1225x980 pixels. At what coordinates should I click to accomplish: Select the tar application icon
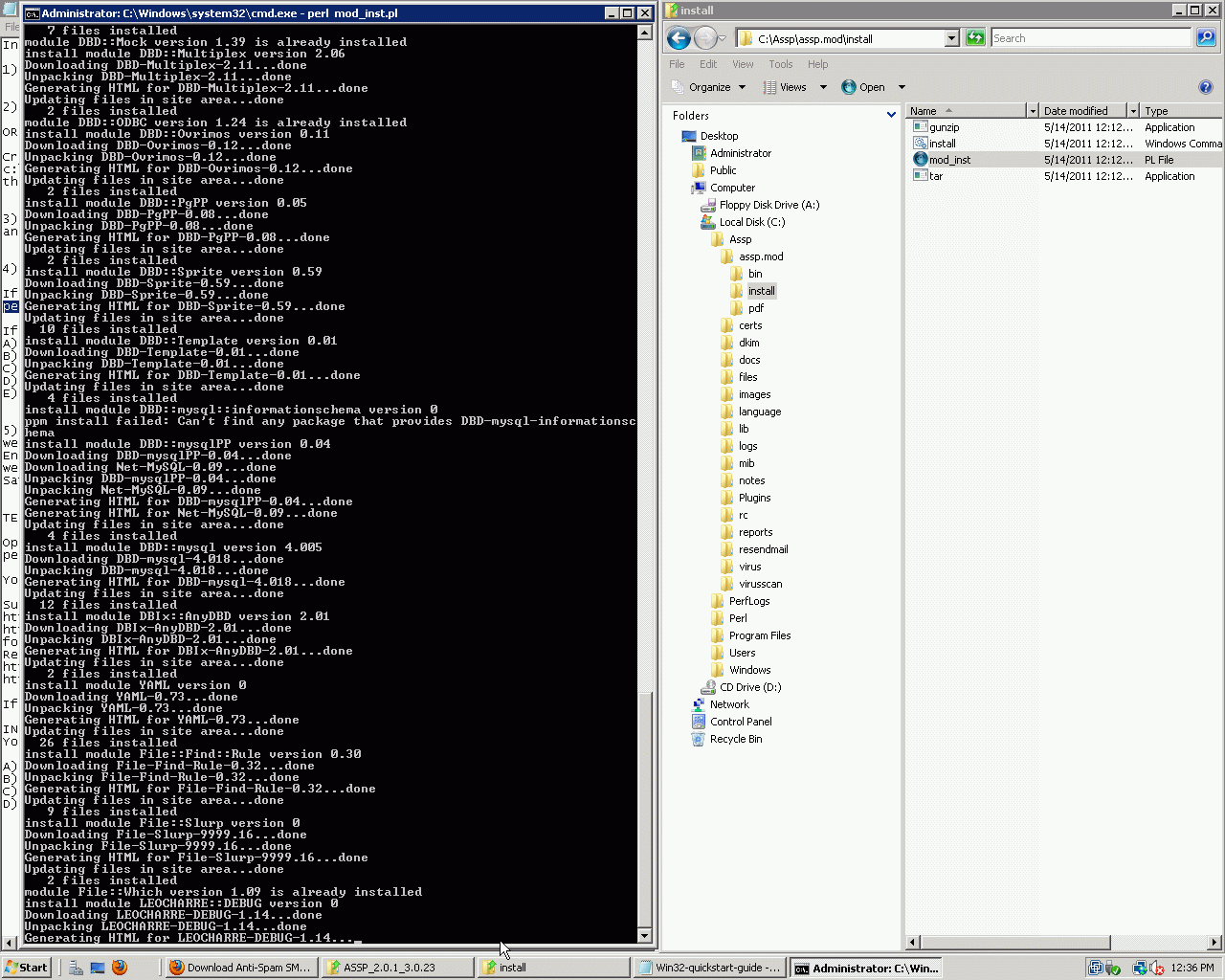coord(921,176)
